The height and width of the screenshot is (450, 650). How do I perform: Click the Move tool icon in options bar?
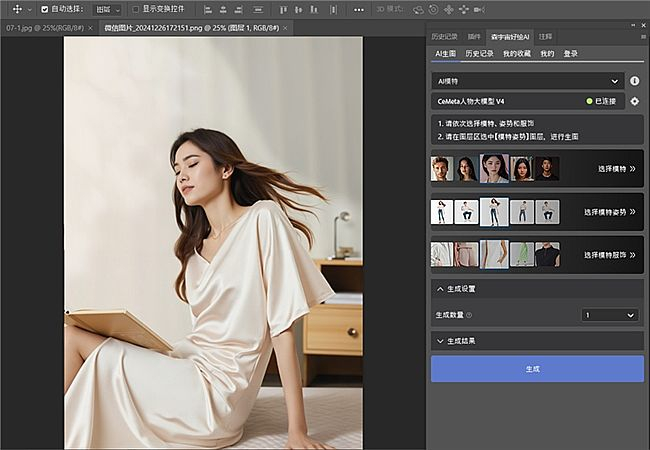point(17,9)
